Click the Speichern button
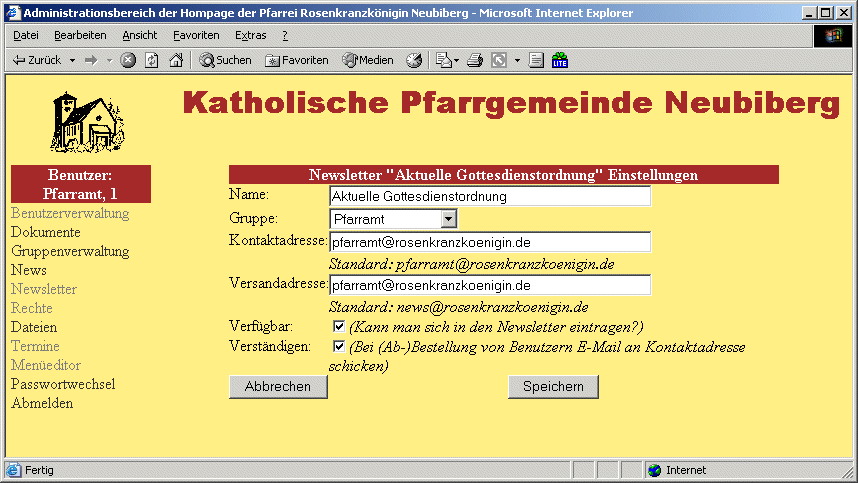 pyautogui.click(x=553, y=386)
